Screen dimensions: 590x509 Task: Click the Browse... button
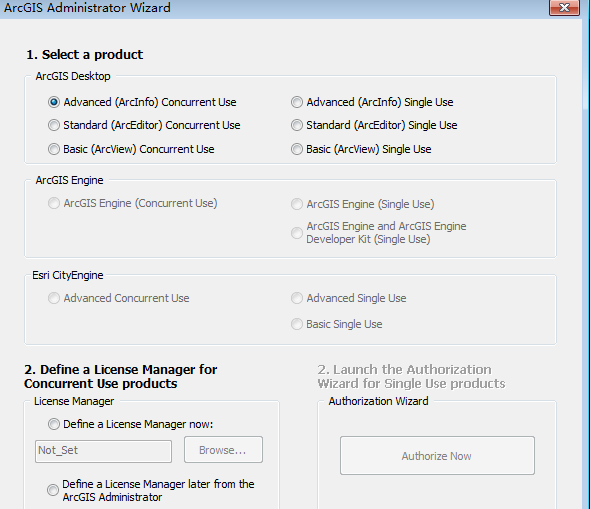pyautogui.click(x=223, y=450)
